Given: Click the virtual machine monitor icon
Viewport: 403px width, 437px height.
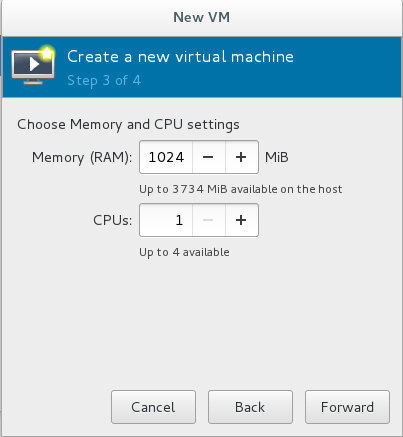Looking at the screenshot, I should tap(32, 67).
